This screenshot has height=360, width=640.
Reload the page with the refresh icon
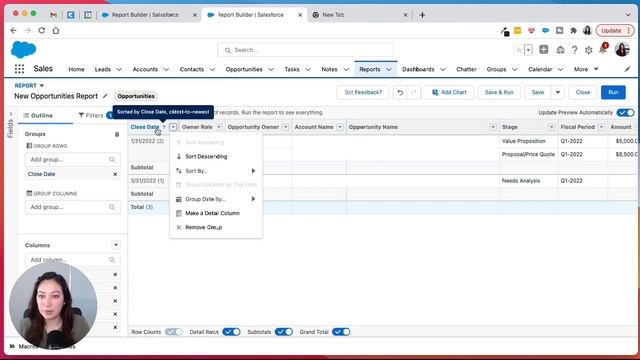(x=42, y=30)
